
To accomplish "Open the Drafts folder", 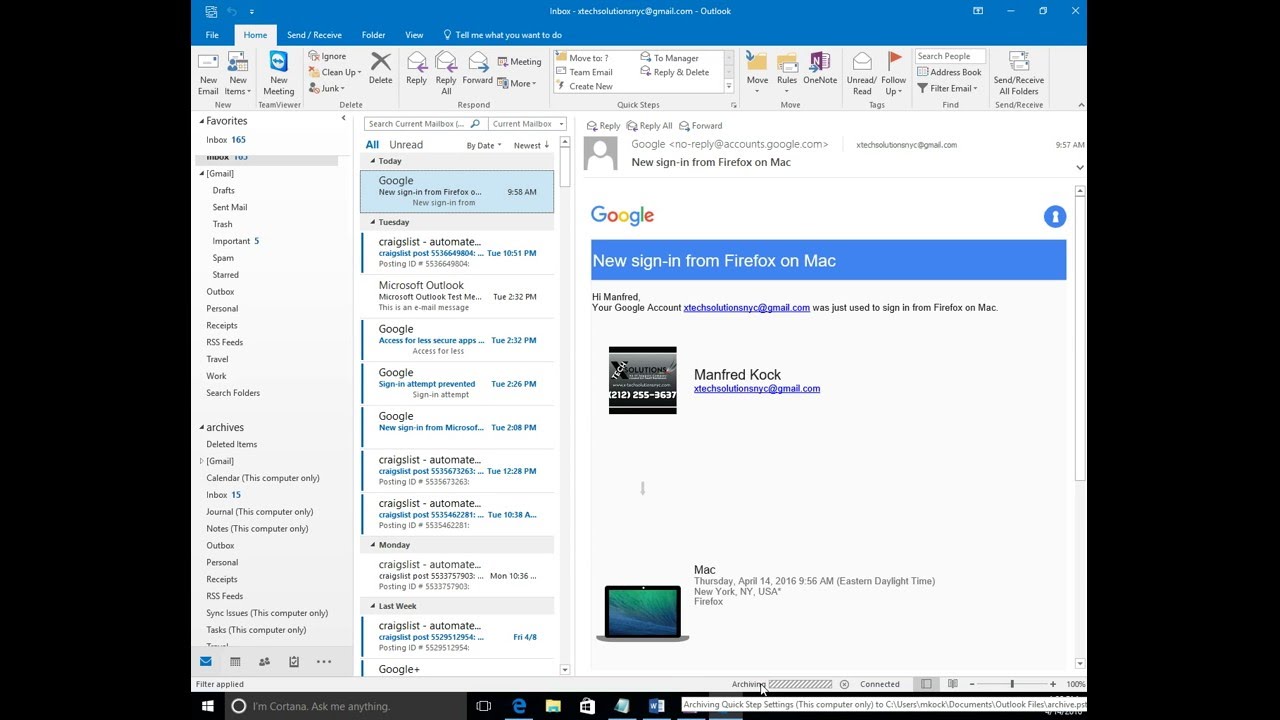I will (223, 190).
